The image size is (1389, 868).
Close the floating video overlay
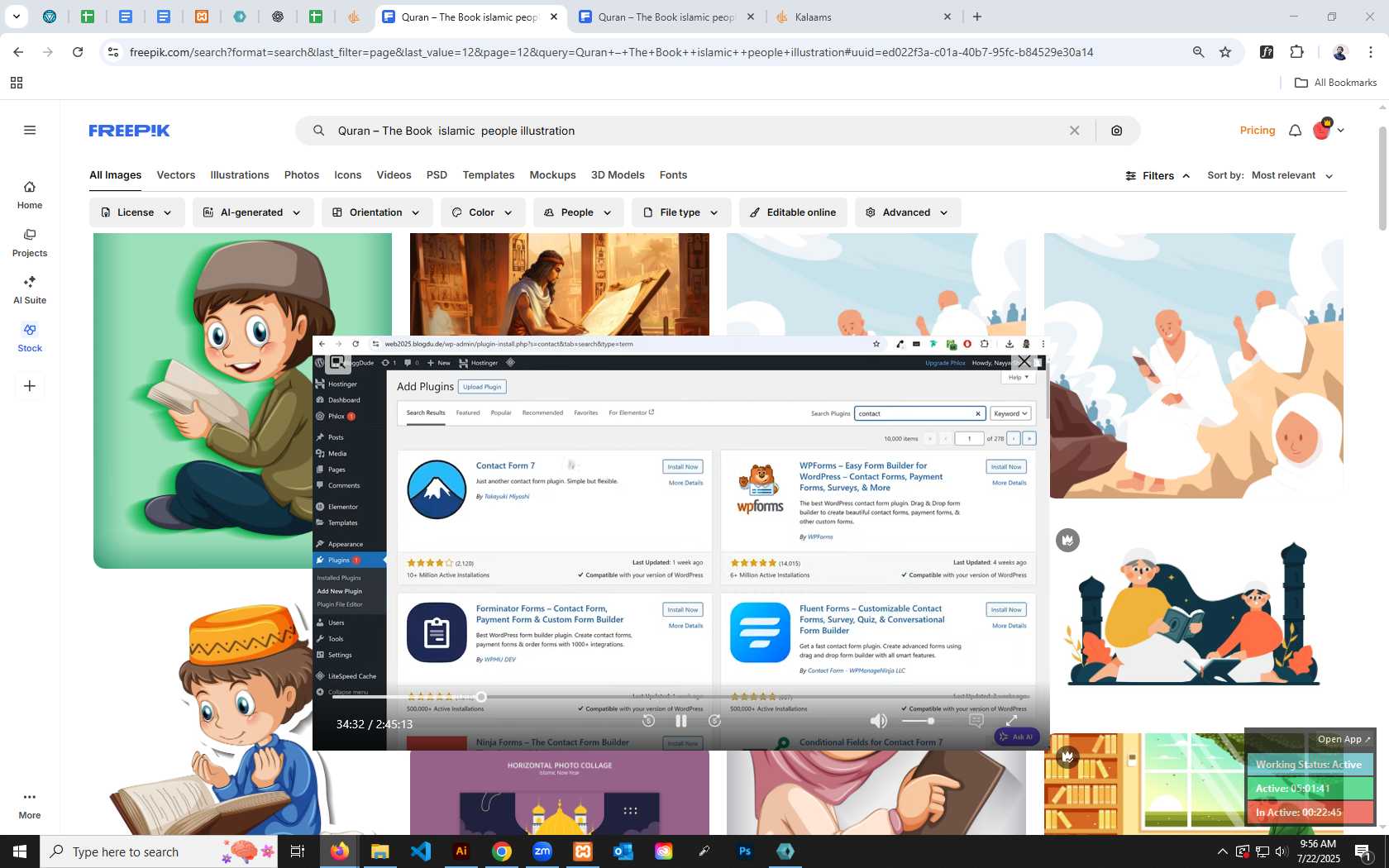click(x=1024, y=362)
